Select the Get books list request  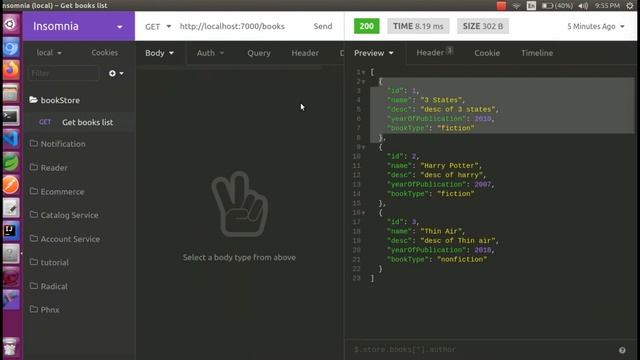click(79, 122)
